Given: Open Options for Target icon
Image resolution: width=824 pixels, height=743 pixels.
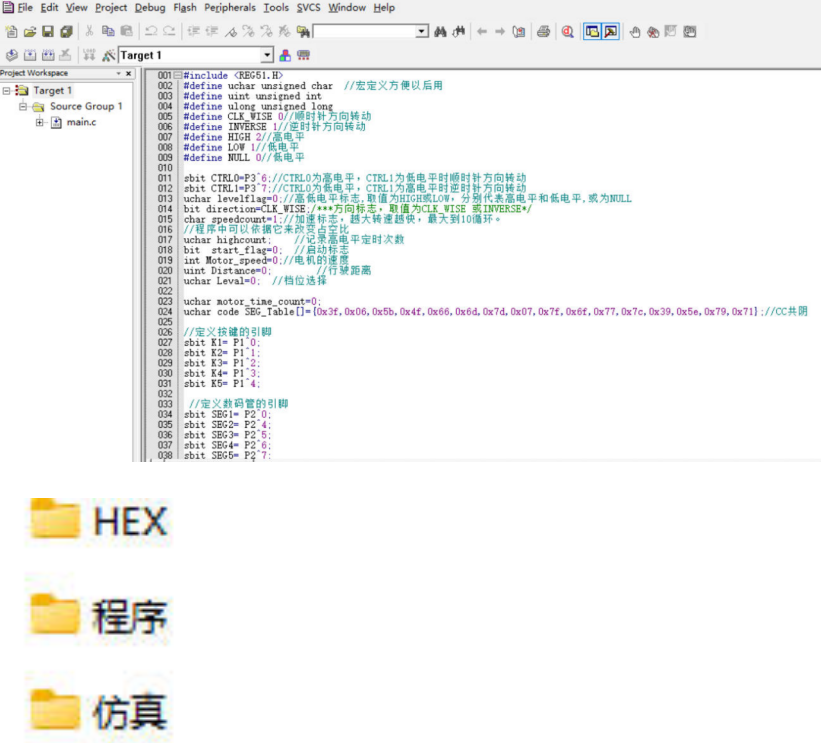Looking at the screenshot, I should [x=108, y=55].
